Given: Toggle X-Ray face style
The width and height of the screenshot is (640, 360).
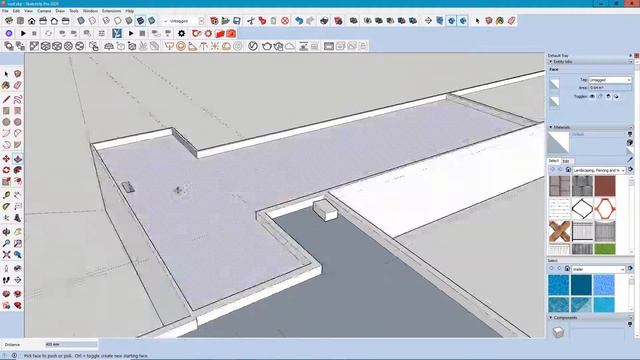Looking at the screenshot, I should [x=81, y=20].
